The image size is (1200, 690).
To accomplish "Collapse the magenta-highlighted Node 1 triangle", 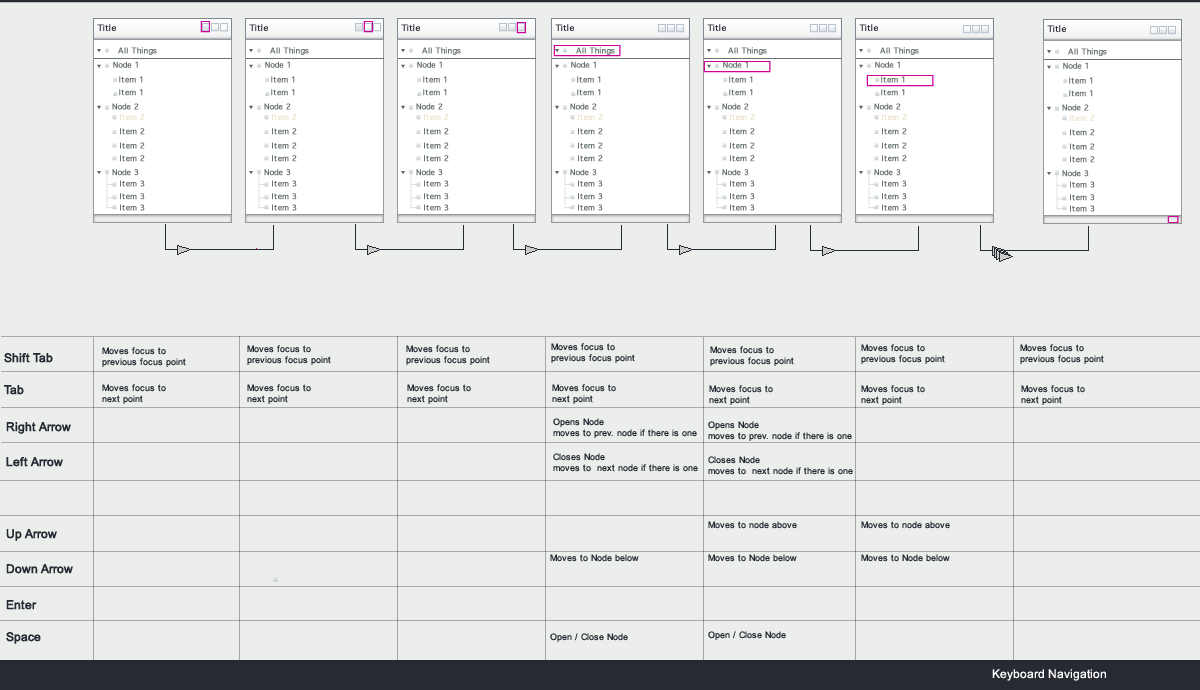I will [x=709, y=66].
